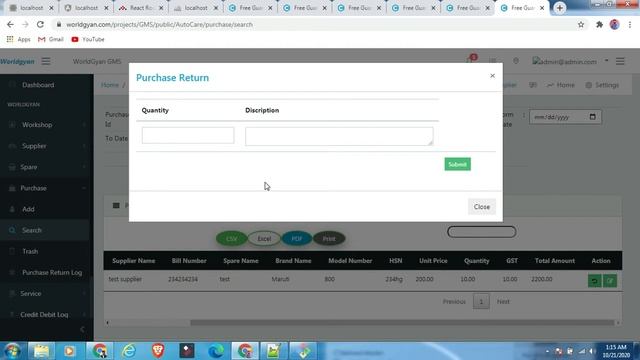Open the notifications bell icon

tap(470, 60)
